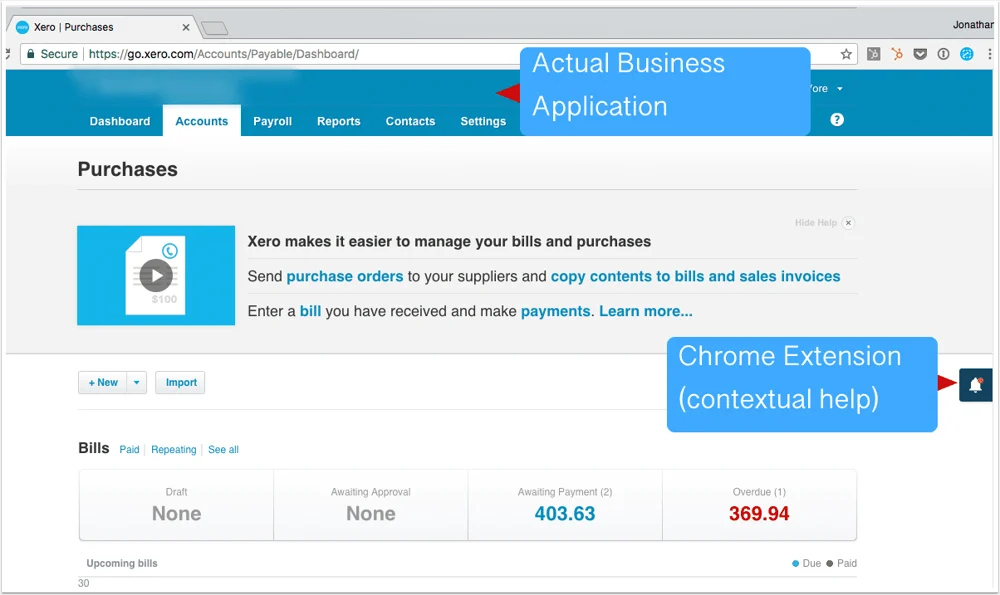Open the purchase orders link
The image size is (1000, 595).
pyautogui.click(x=344, y=276)
